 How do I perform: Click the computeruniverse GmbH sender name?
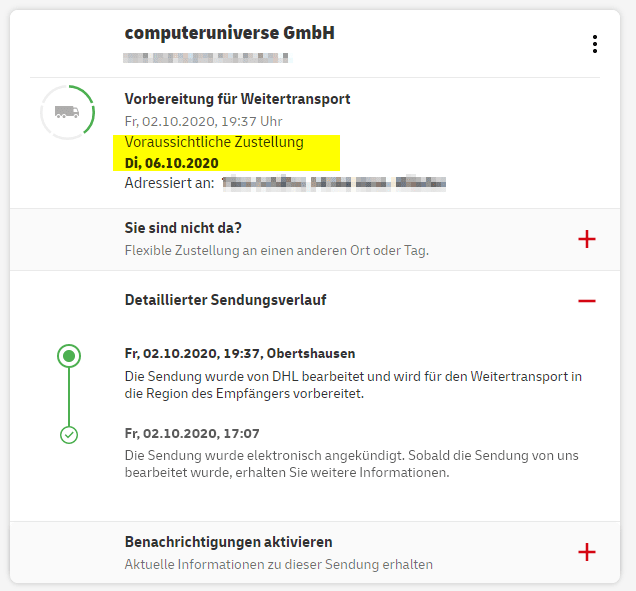(x=229, y=33)
